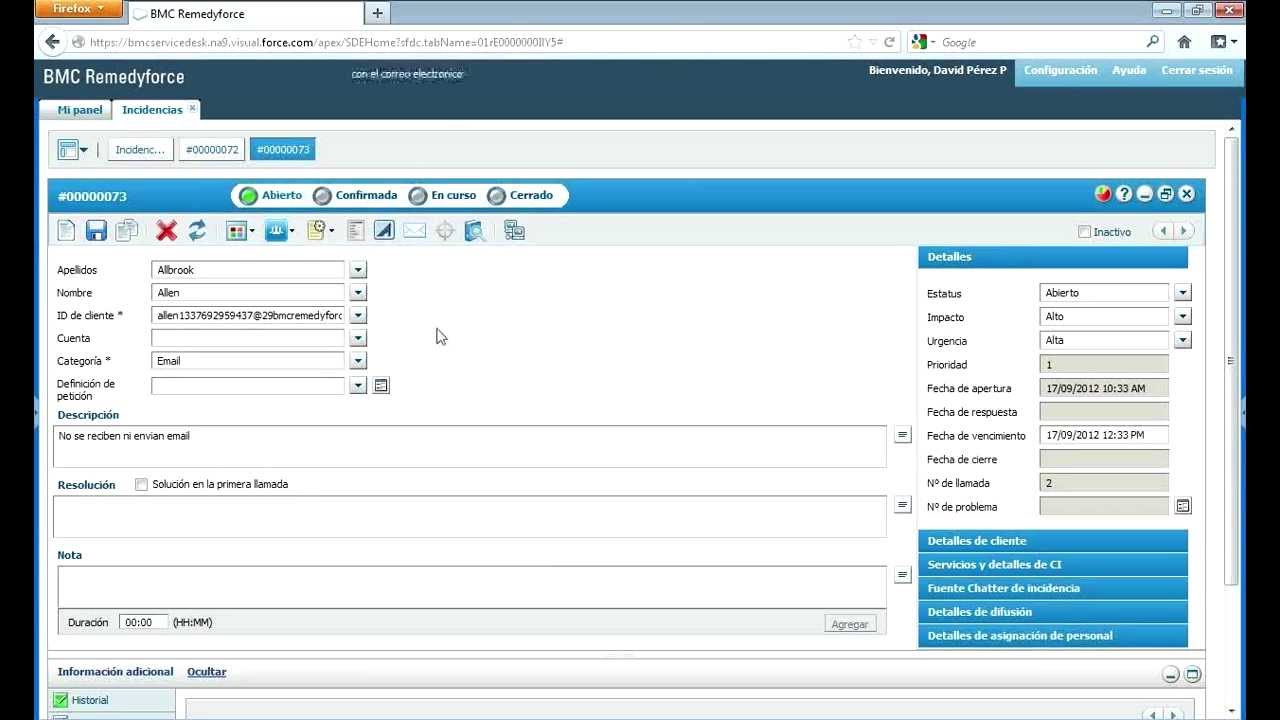Screen dimensions: 1280x720
Task: Set status to En curso radio
Action: [418, 196]
